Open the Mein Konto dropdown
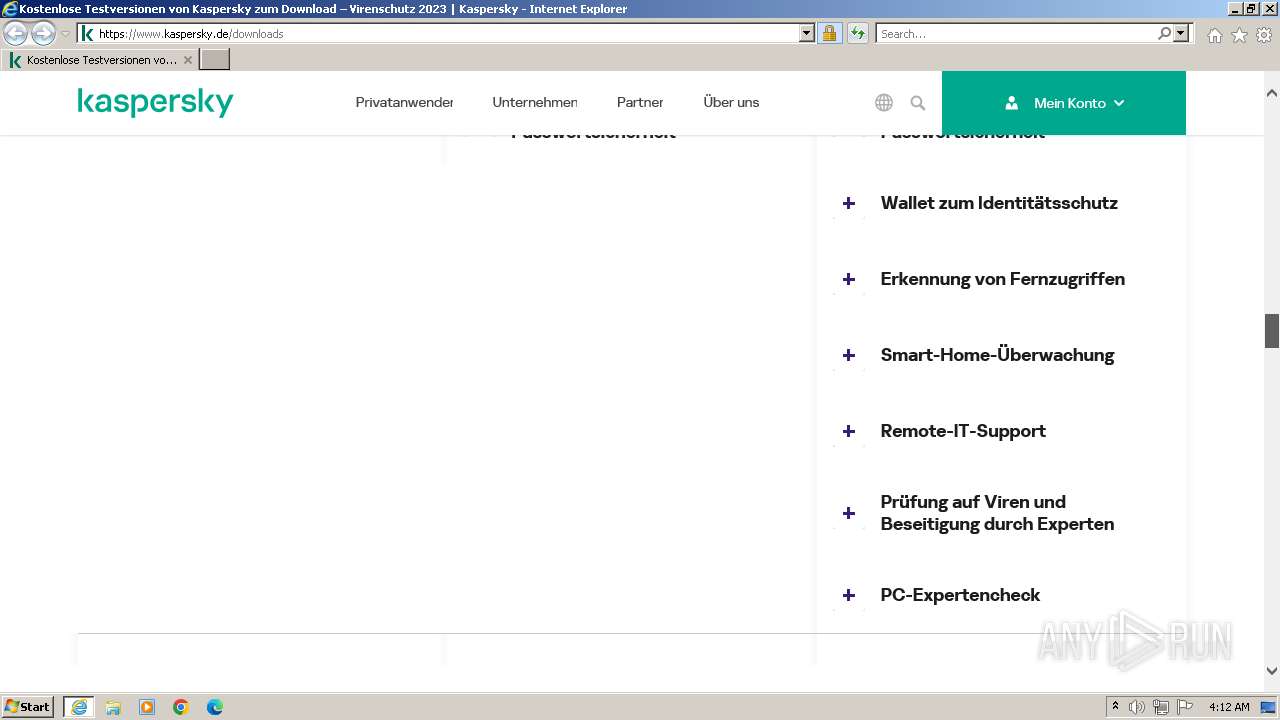 pos(1064,103)
